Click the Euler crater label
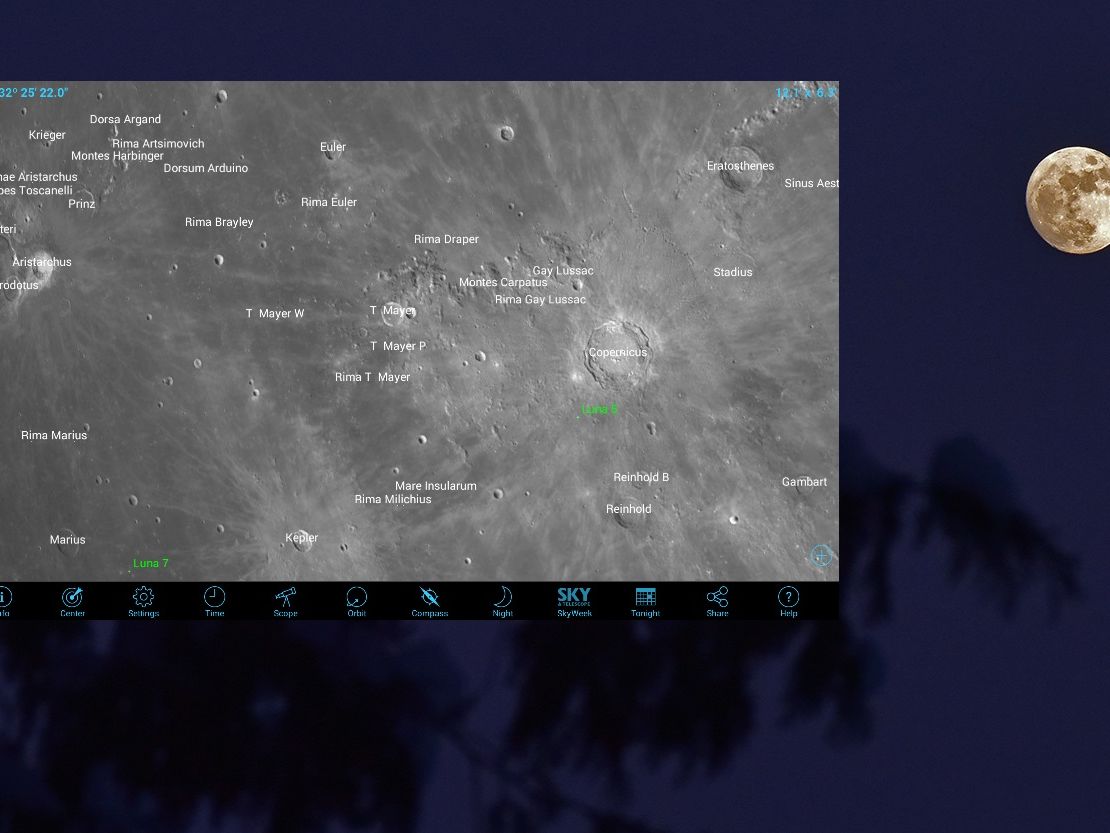1110x833 pixels. (x=333, y=147)
